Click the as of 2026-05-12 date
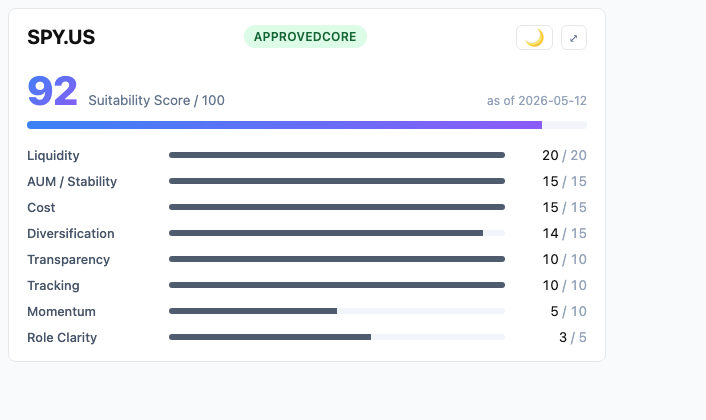 537,100
